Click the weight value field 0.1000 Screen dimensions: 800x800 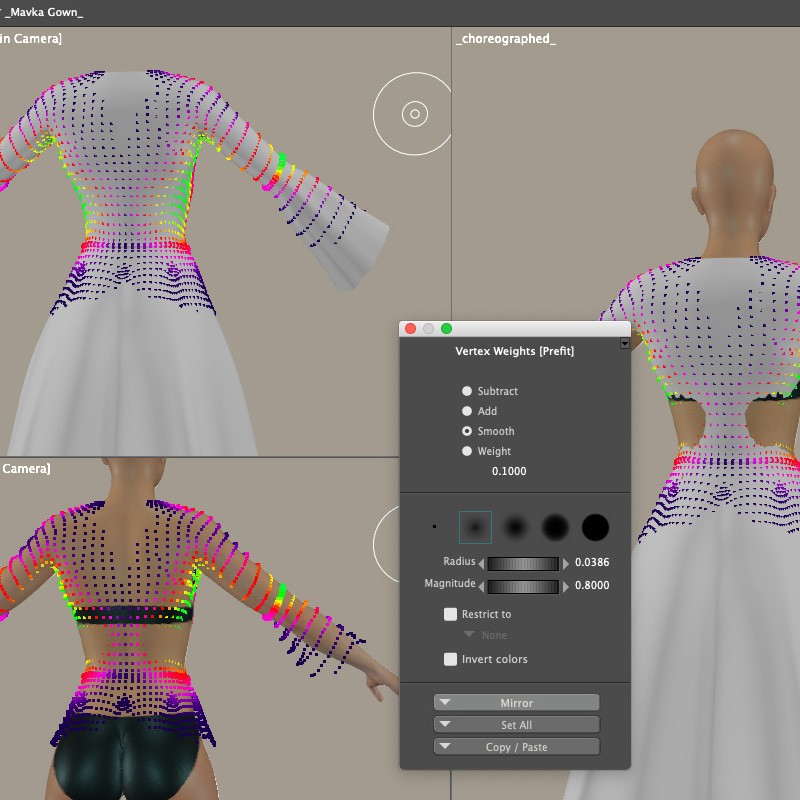509,471
